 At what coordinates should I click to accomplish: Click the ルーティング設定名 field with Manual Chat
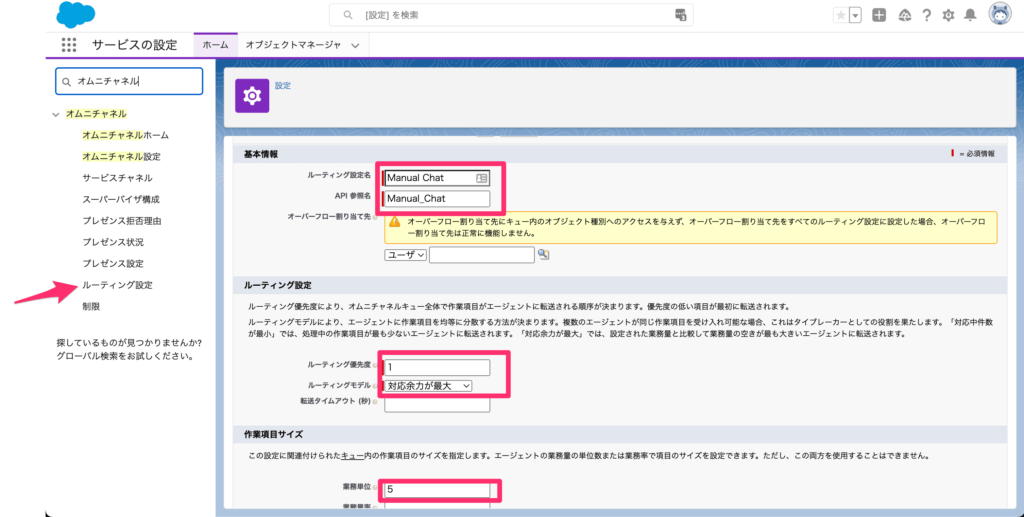[x=437, y=178]
